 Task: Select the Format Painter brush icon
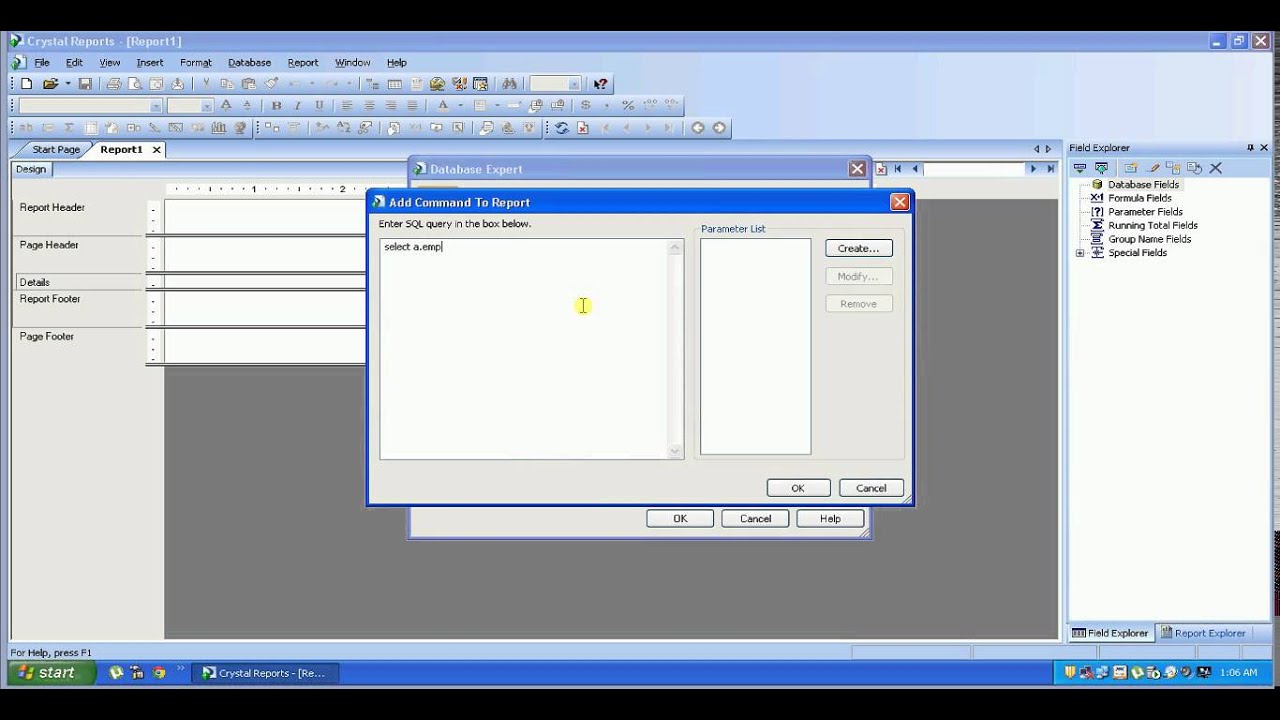point(271,84)
